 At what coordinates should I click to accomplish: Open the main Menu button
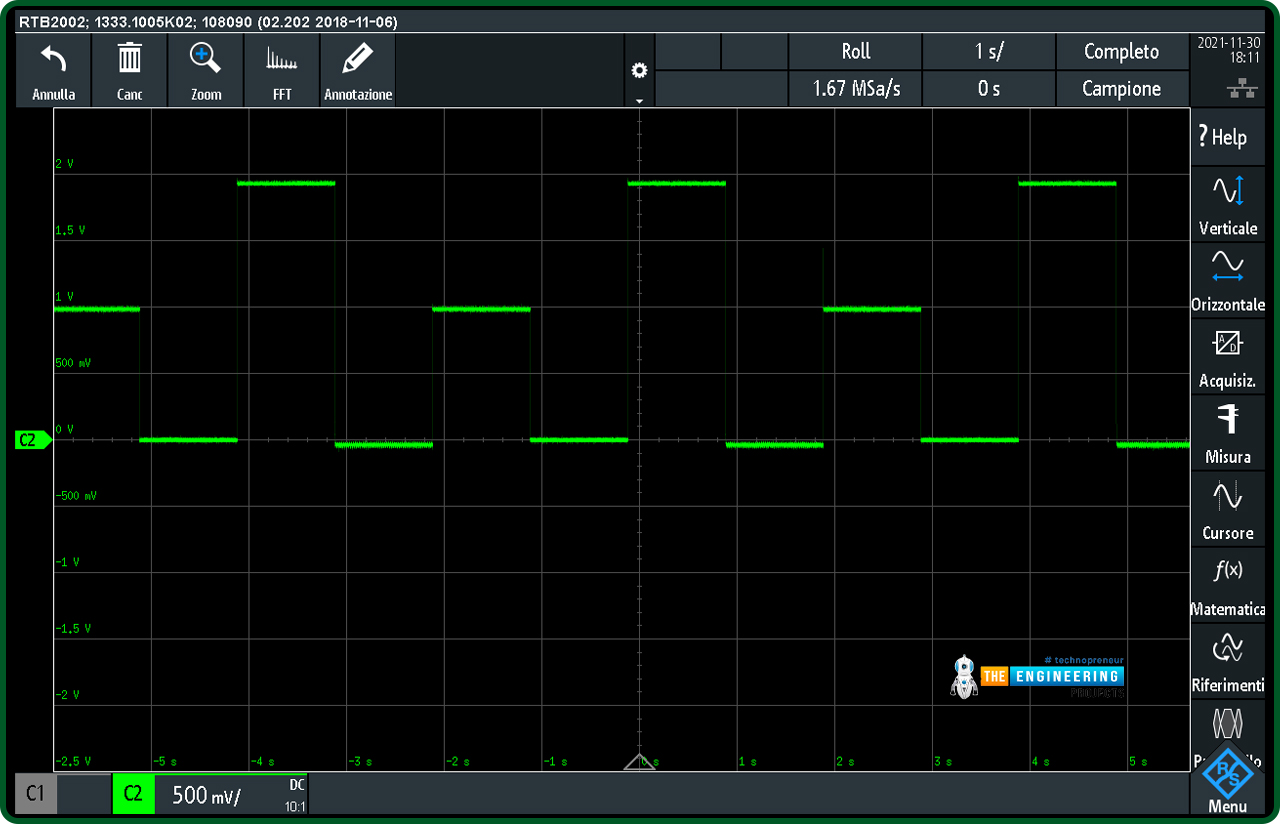tap(1227, 780)
